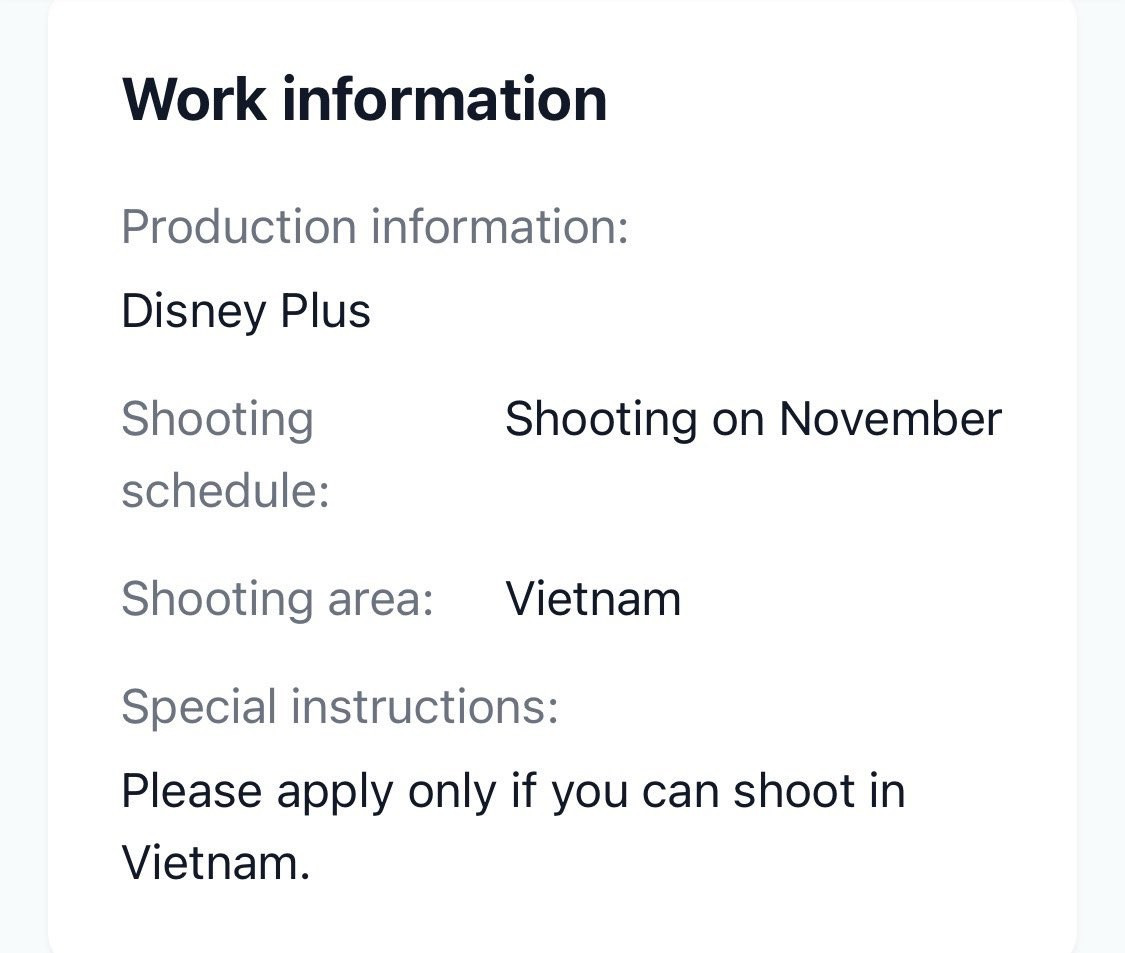This screenshot has width=1125, height=953.
Task: Select the gray "Shooting" label word above "schedule:"
Action: click(217, 419)
